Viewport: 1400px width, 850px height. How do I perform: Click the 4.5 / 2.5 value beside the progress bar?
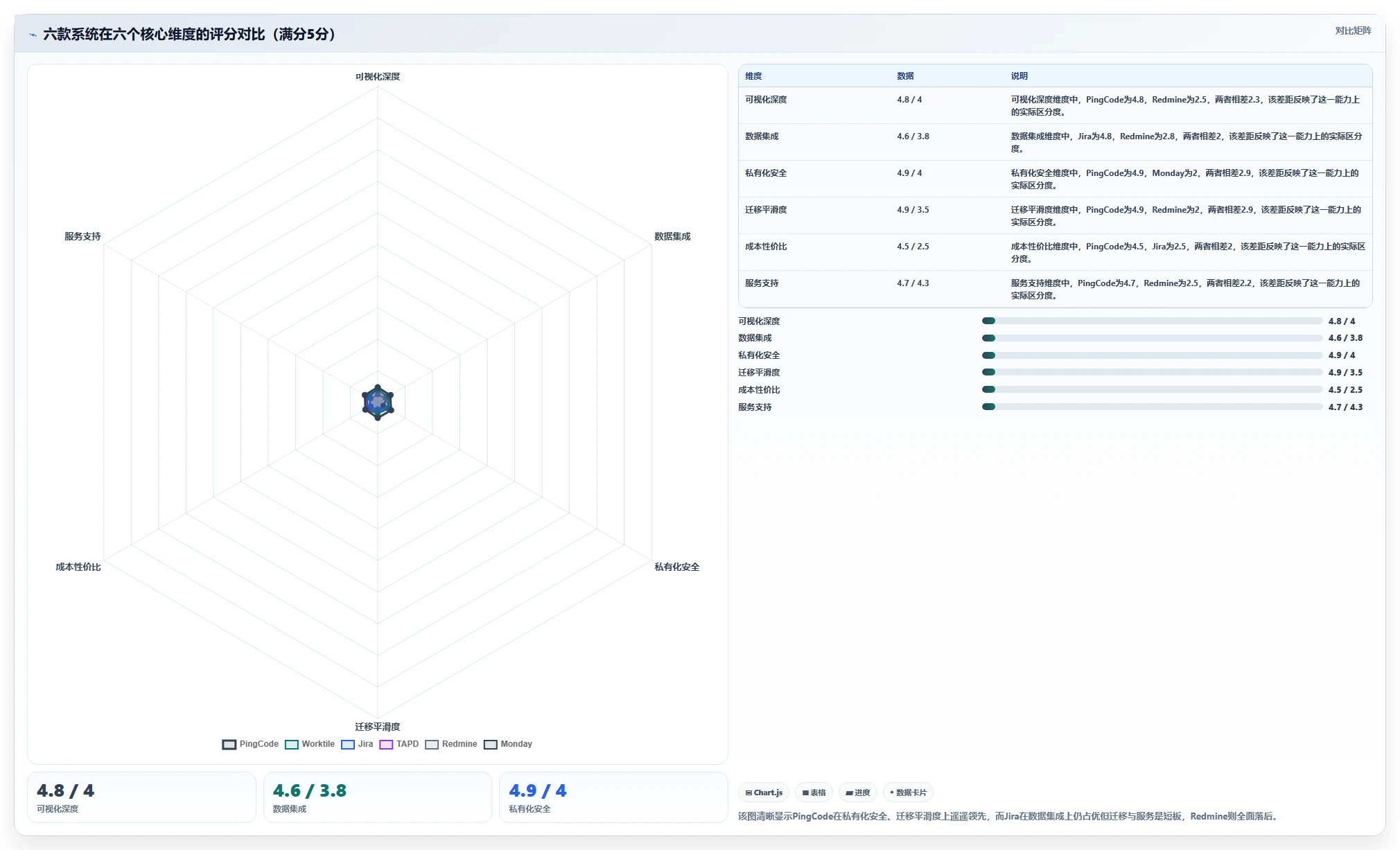[1345, 390]
